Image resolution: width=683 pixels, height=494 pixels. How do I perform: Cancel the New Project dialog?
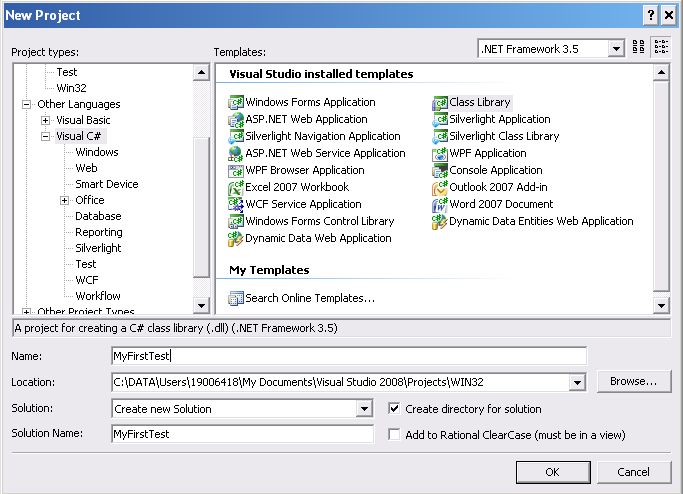pyautogui.click(x=633, y=472)
